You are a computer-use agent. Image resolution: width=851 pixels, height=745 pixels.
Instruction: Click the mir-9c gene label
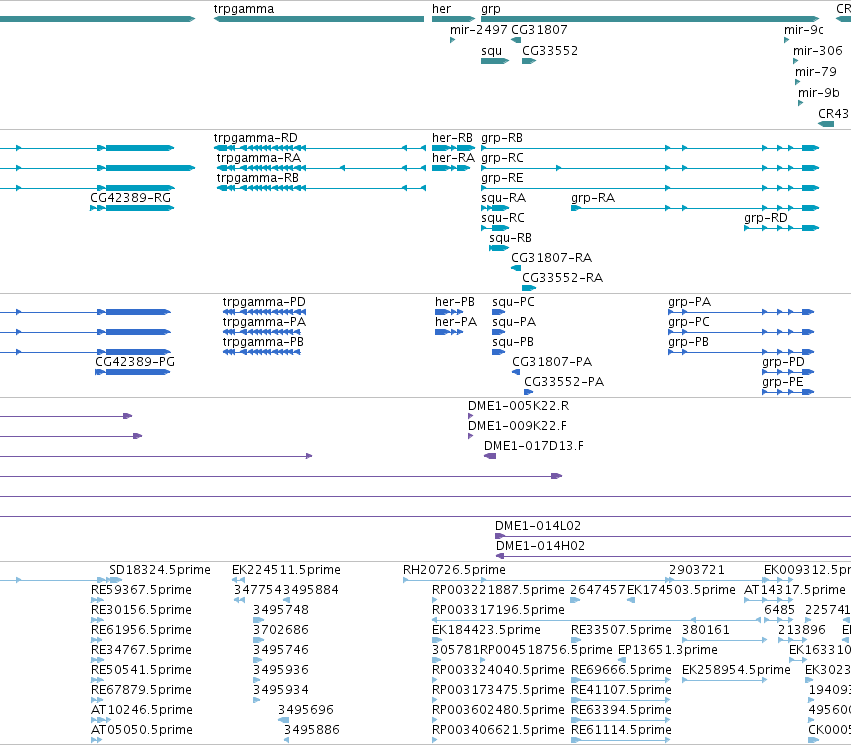[x=804, y=30]
